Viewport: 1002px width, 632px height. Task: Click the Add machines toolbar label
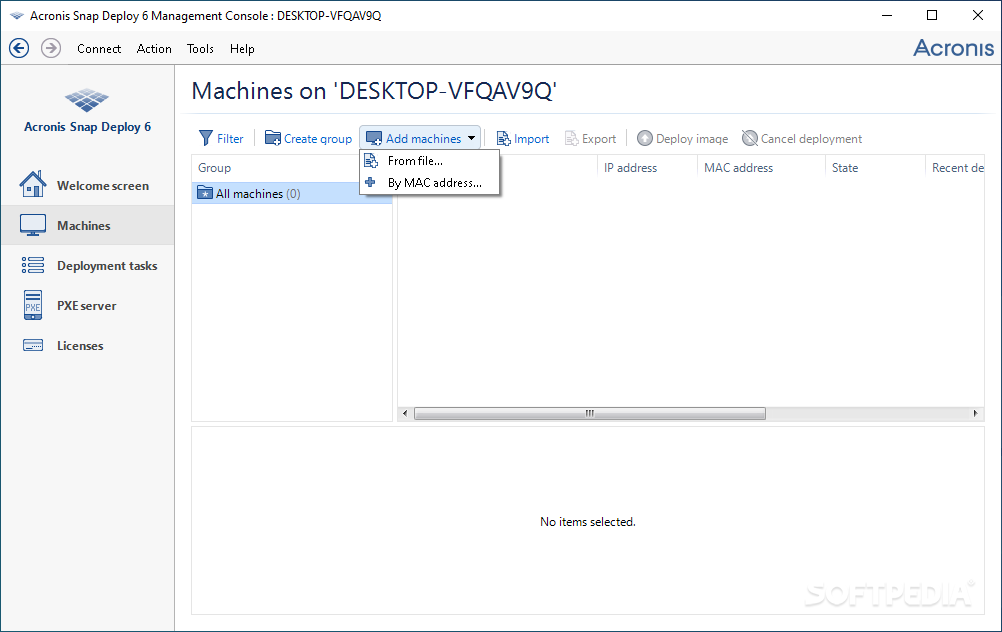coord(423,139)
